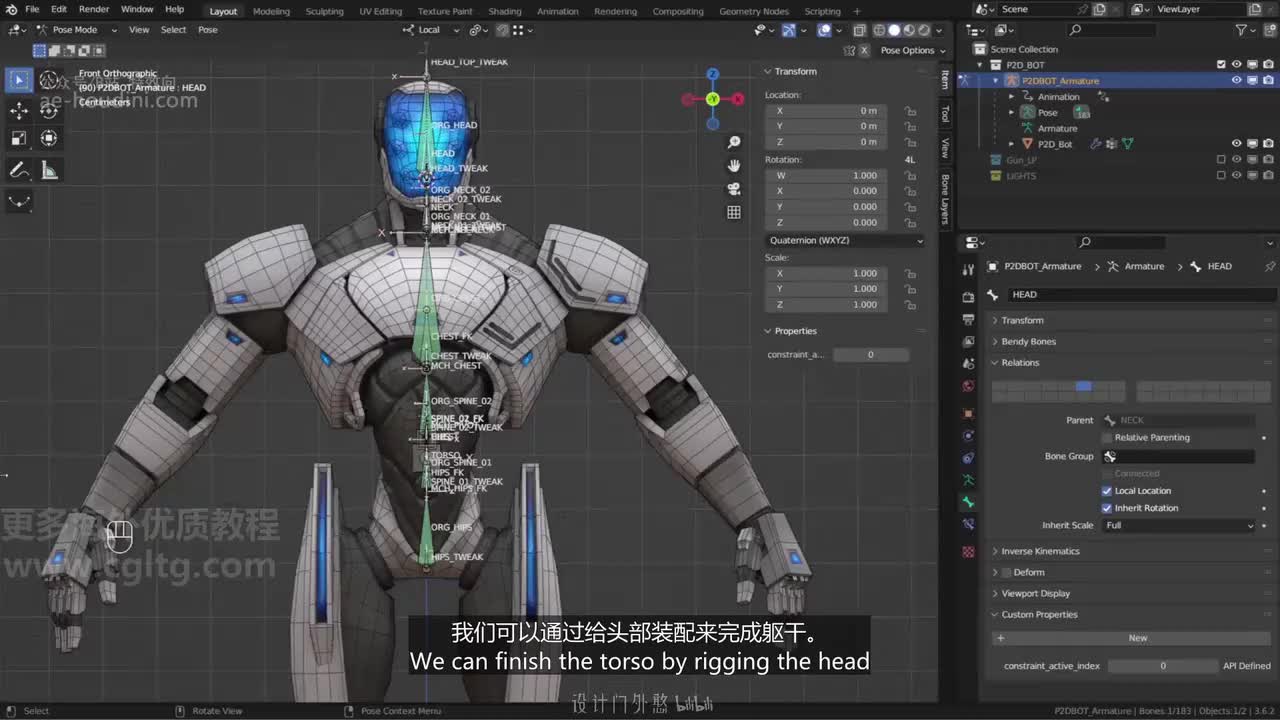1280x720 pixels.
Task: Open the Render menu
Action: [94, 10]
